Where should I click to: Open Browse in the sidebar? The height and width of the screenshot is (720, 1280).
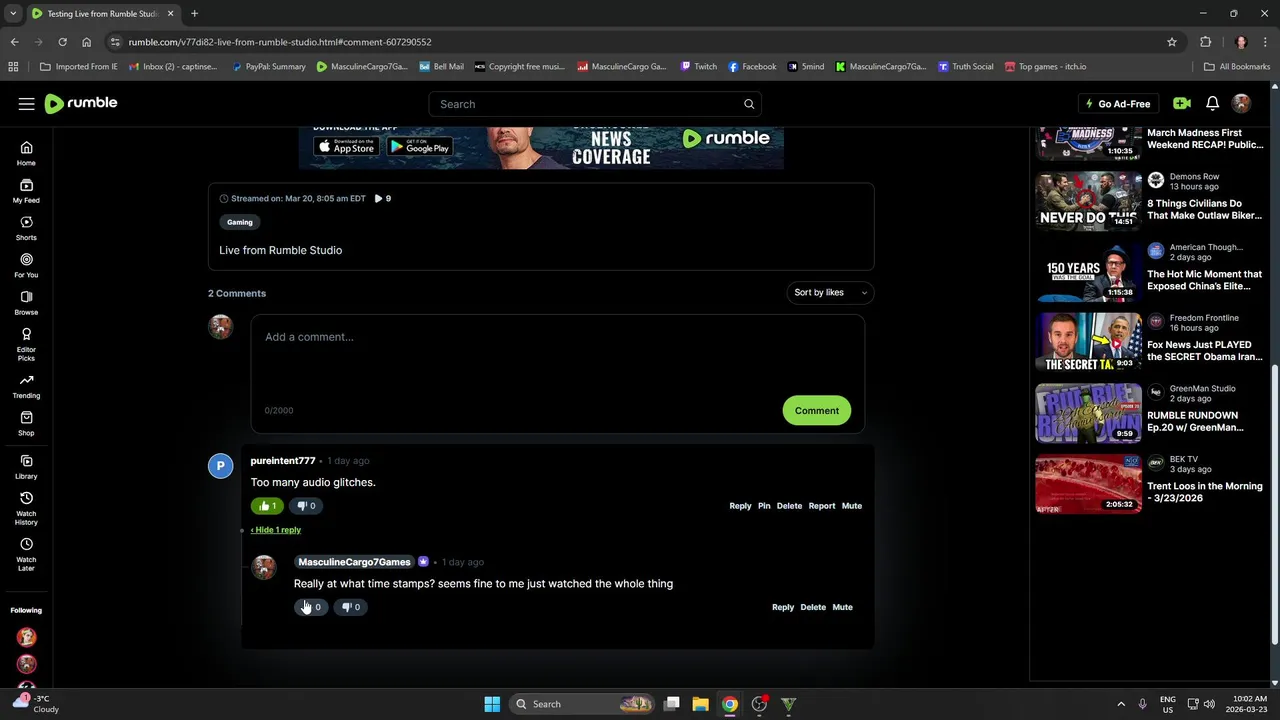pyautogui.click(x=26, y=303)
